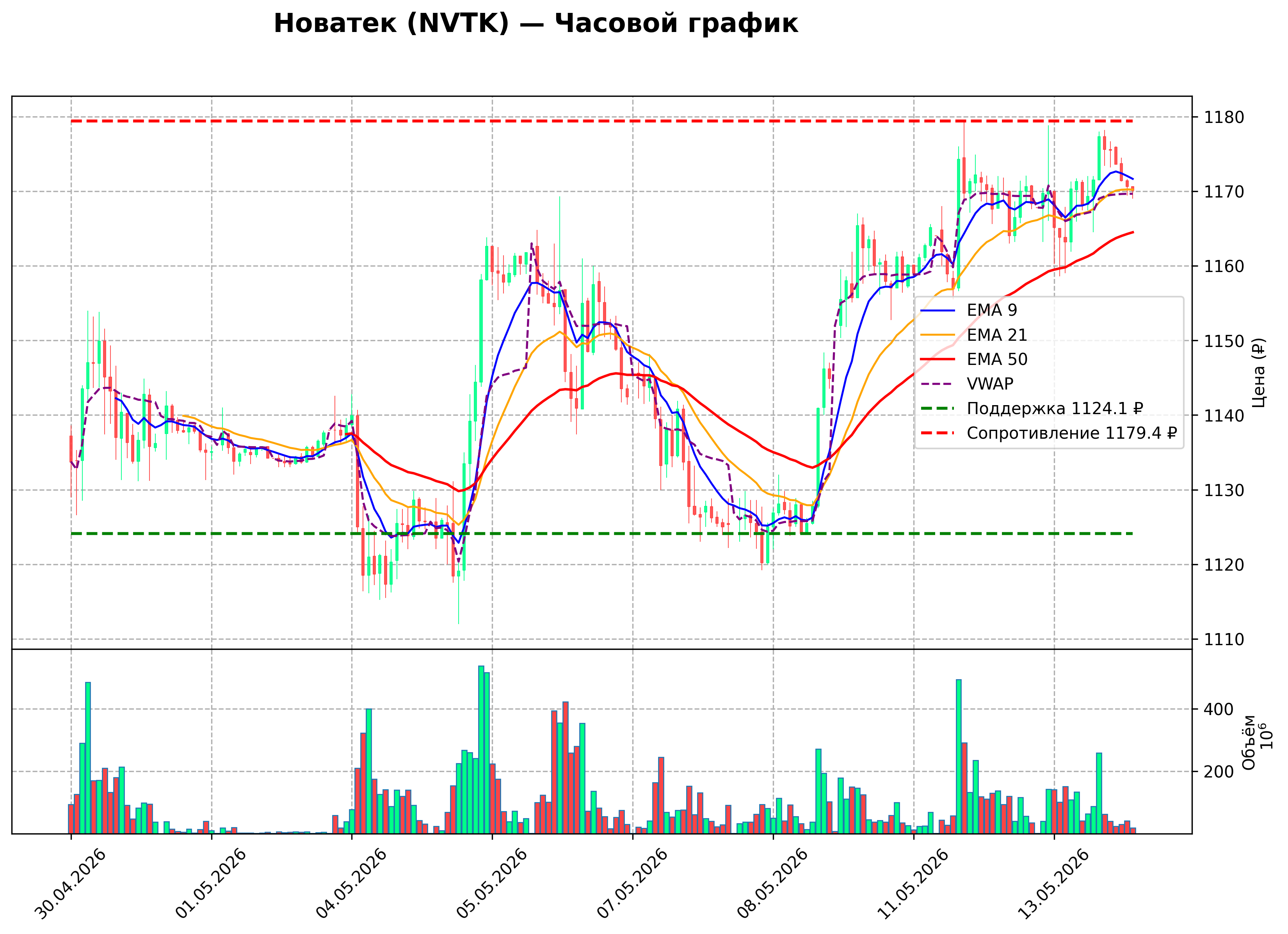Viewport: 1288px width, 934px height.
Task: Click the 1110 price axis label
Action: pyautogui.click(x=1224, y=639)
